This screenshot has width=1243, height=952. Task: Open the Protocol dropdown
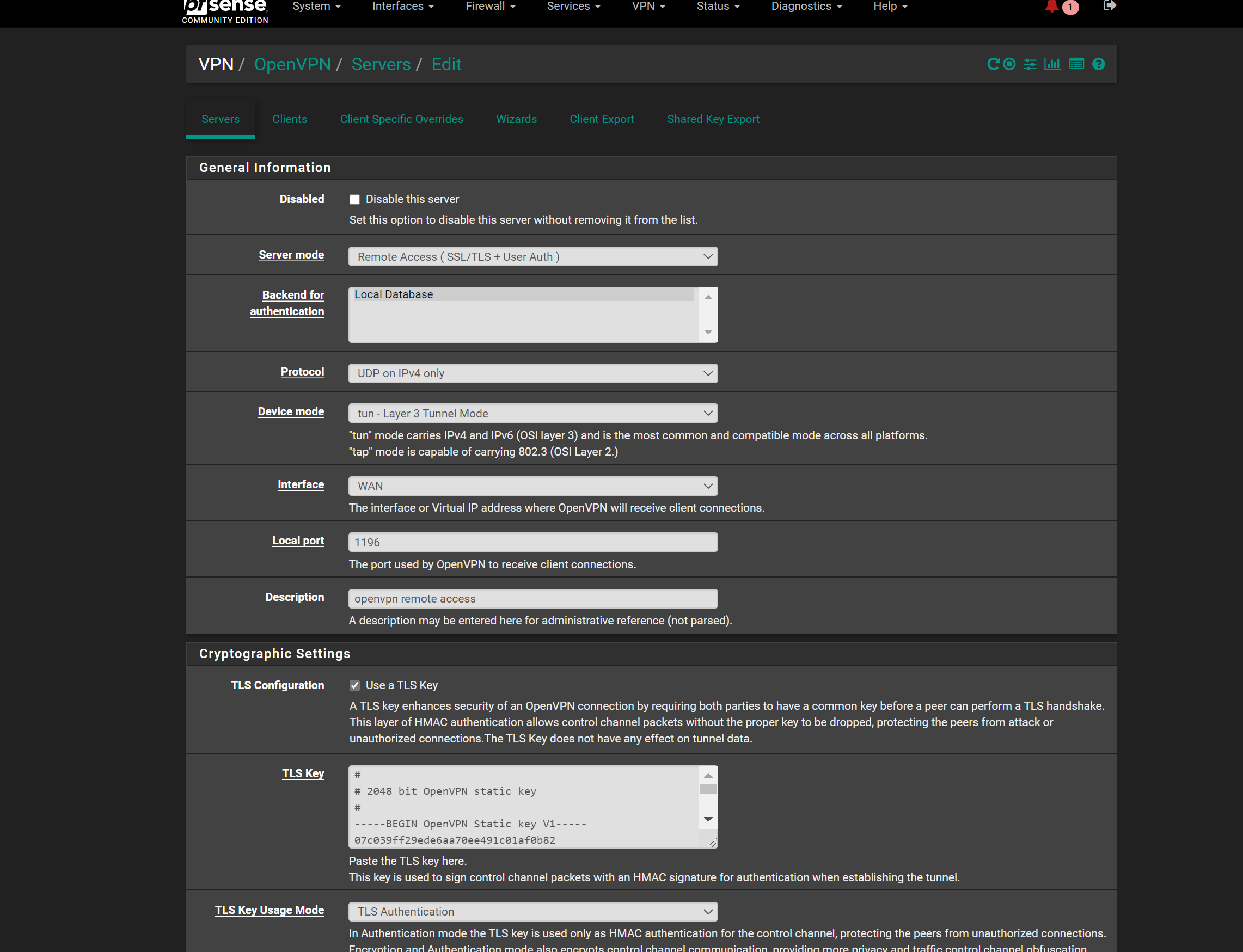[534, 373]
